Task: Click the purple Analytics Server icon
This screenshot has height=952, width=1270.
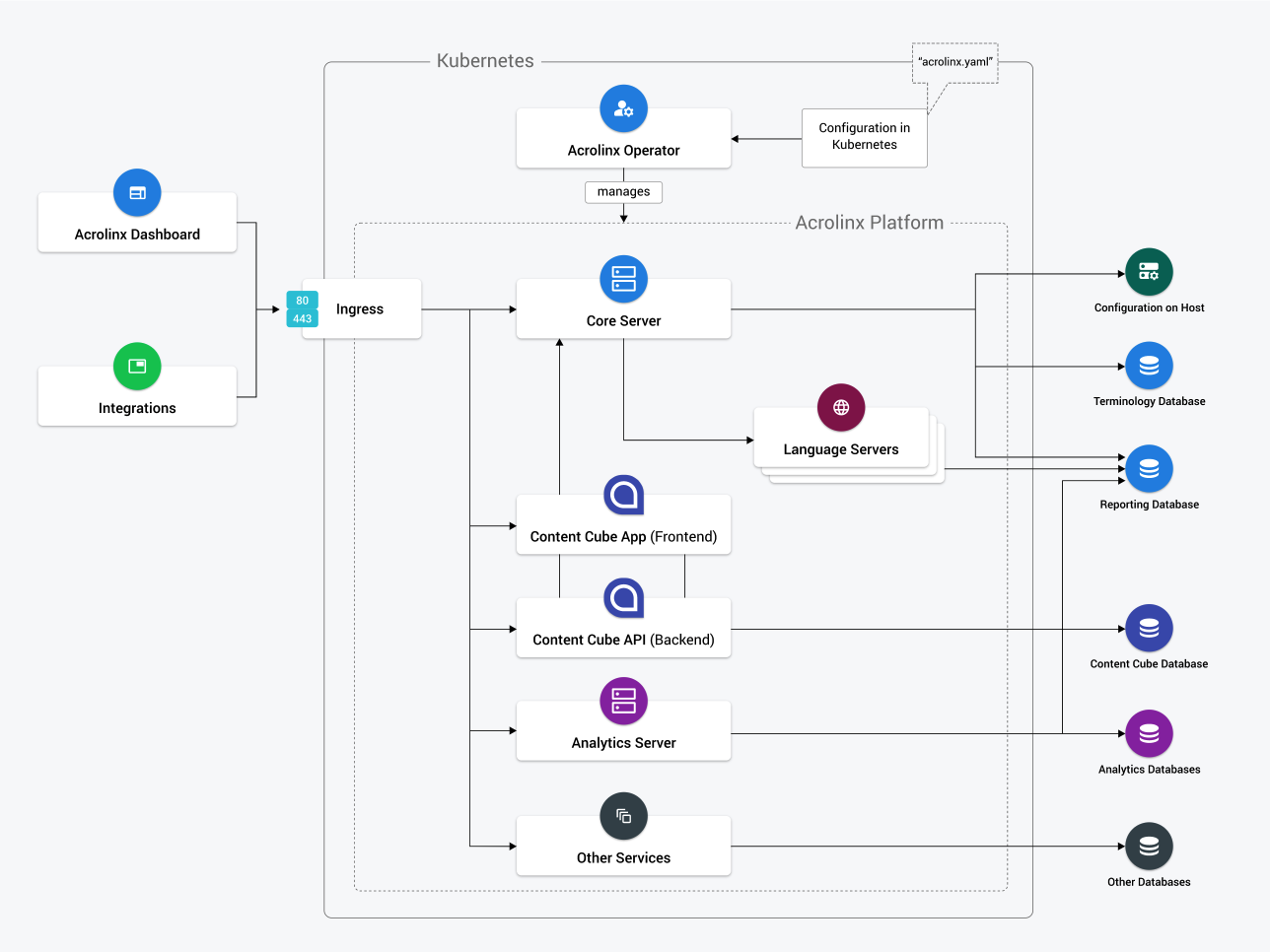Action: (x=623, y=701)
